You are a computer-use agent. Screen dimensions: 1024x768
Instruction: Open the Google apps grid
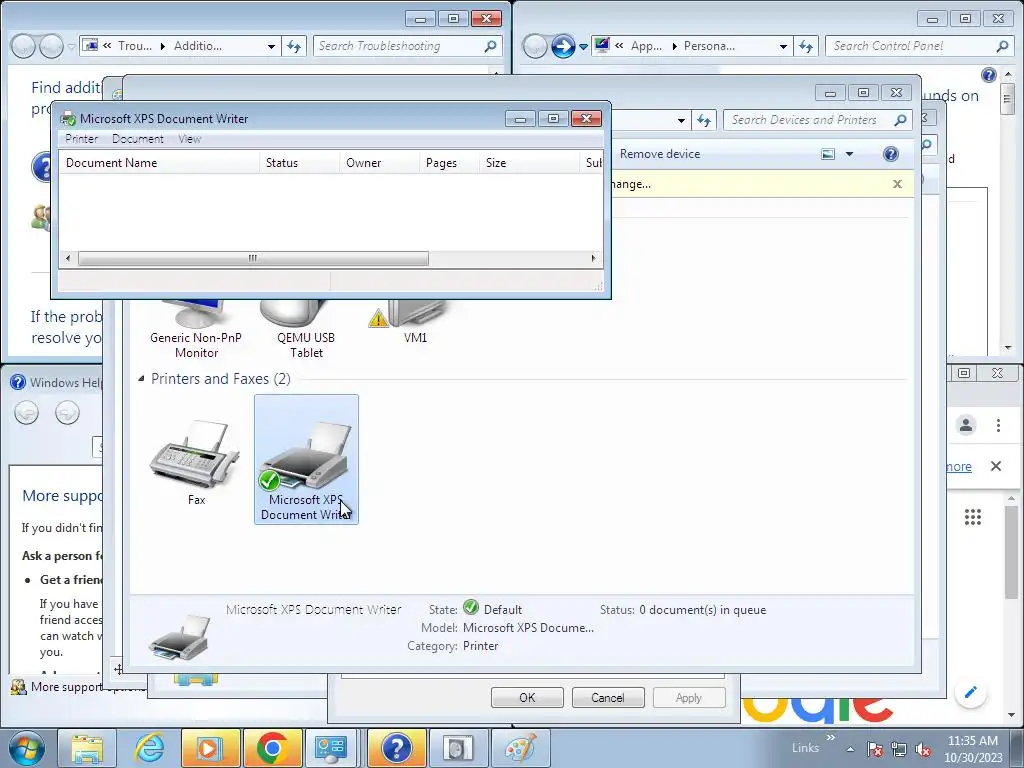tap(973, 517)
